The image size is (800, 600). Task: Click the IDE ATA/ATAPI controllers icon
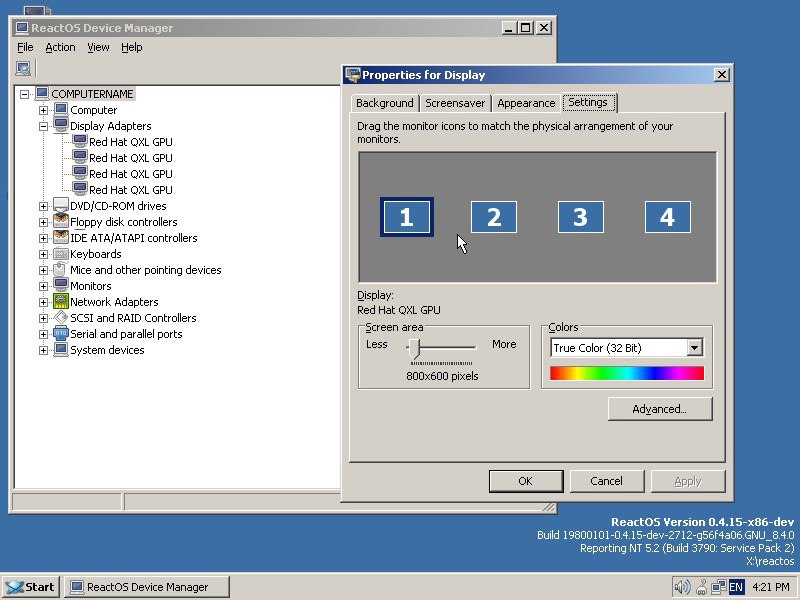coord(61,238)
